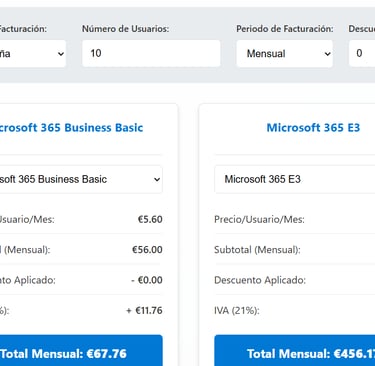The image size is (375, 366).
Task: Click the Total Mensual €456.17 banner
Action: [x=295, y=351]
